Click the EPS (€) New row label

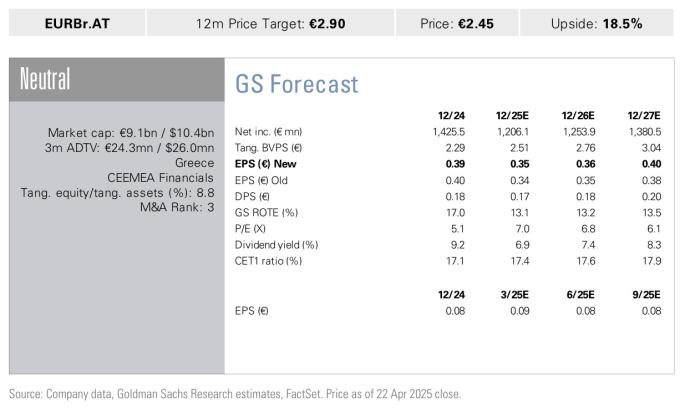point(266,164)
